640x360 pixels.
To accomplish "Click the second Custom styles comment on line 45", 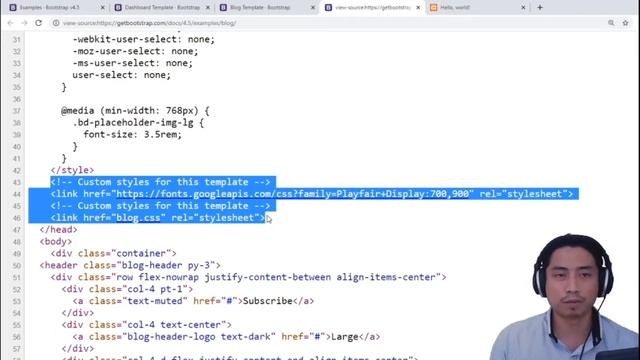I will (x=160, y=206).
